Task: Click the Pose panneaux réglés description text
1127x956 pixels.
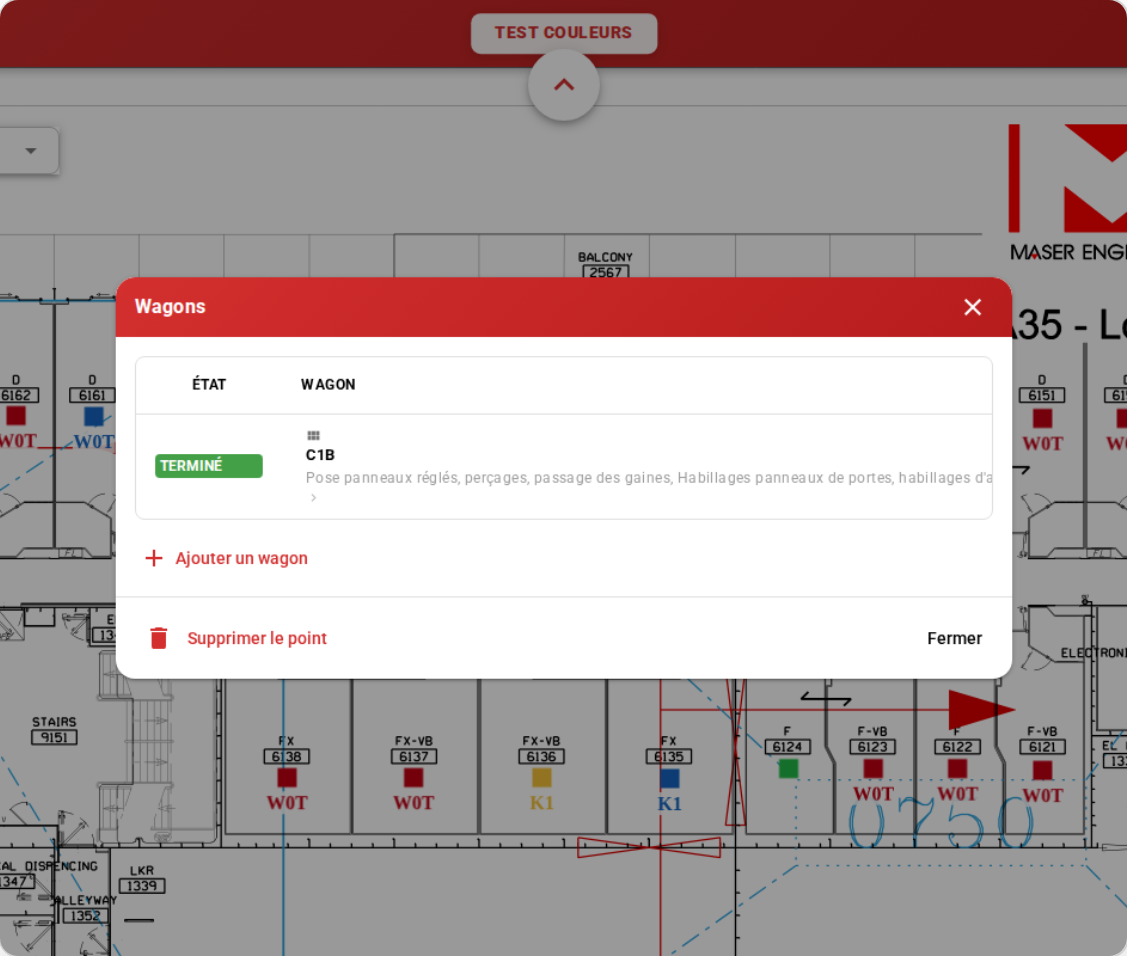Action: click(649, 478)
